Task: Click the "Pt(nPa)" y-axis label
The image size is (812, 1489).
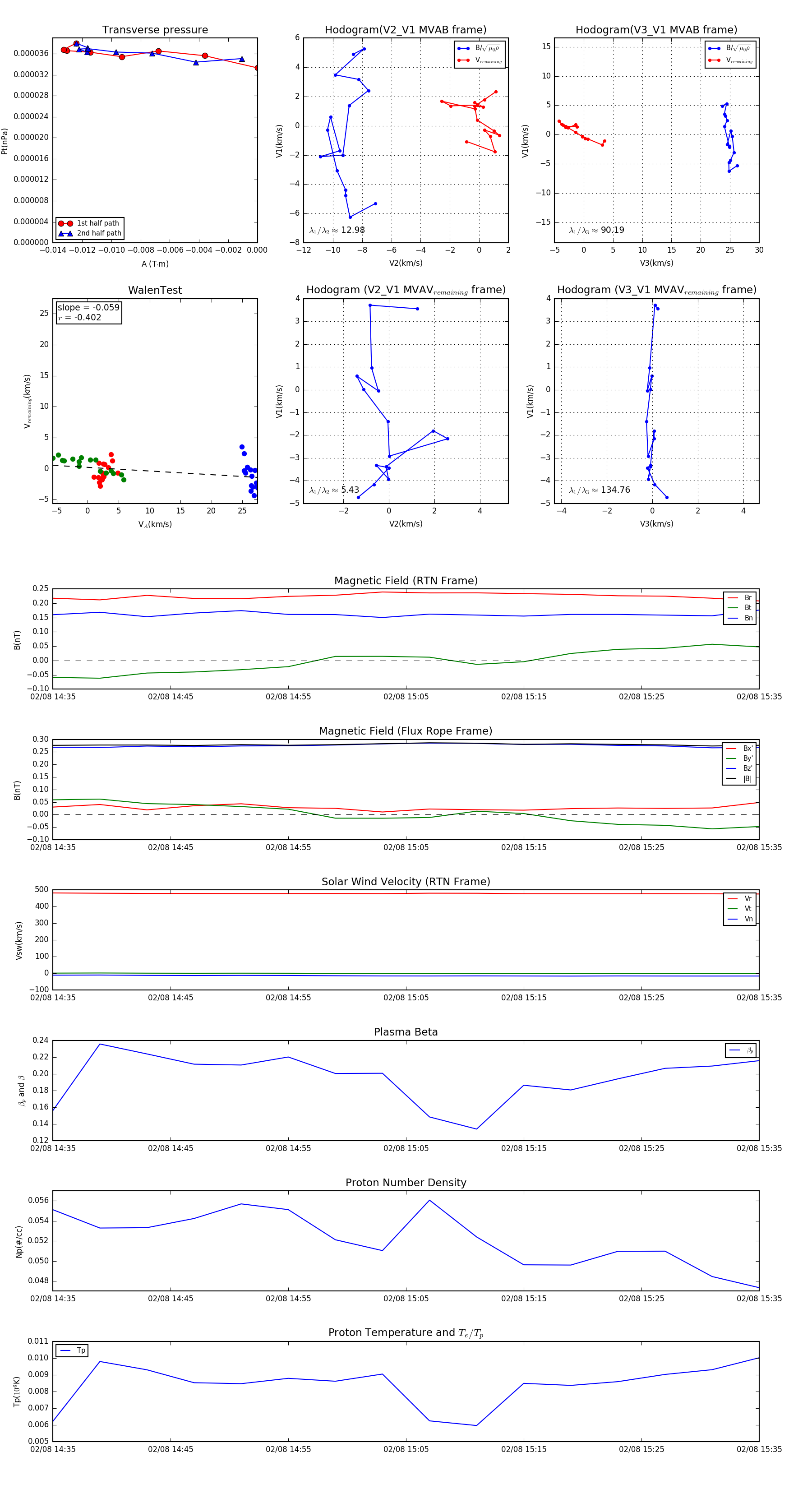Action: (5, 141)
